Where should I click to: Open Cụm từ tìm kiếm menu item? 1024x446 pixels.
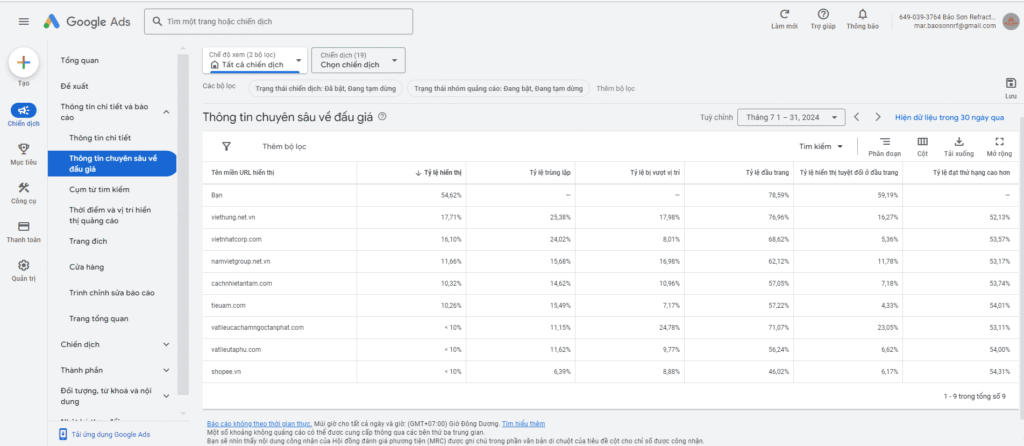[x=99, y=189]
